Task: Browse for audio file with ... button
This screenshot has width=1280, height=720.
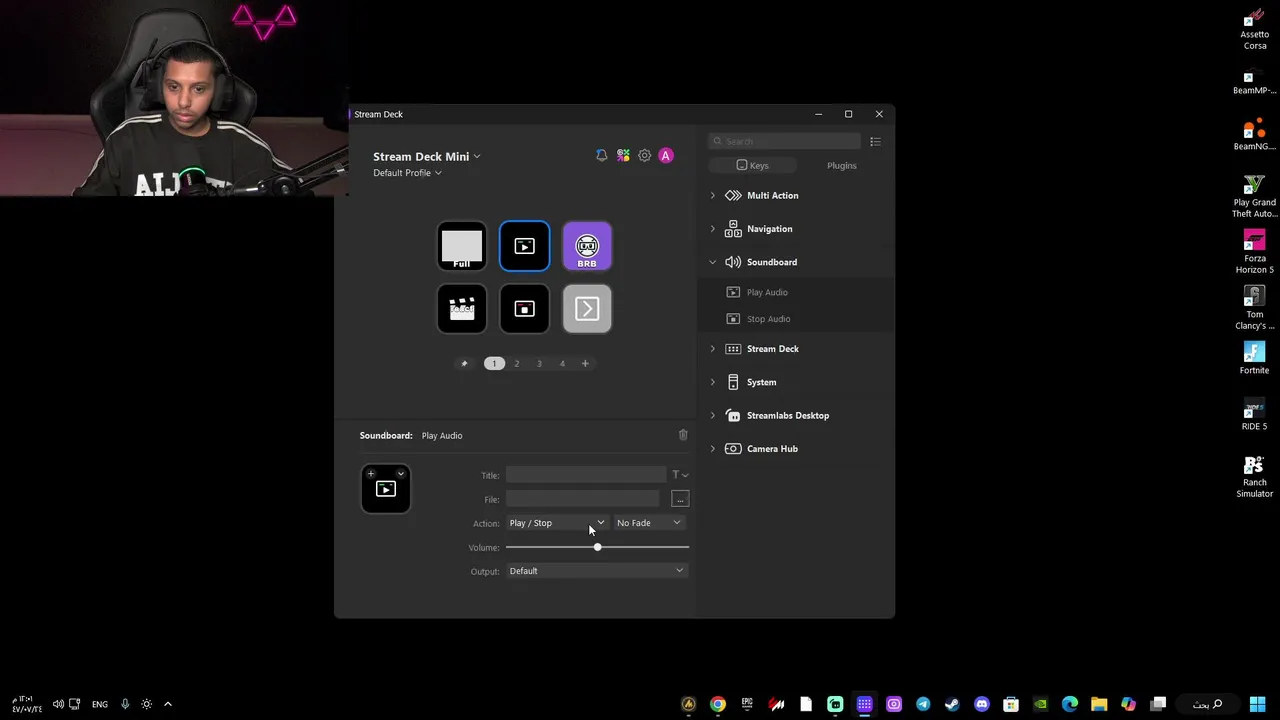Action: pyautogui.click(x=680, y=499)
